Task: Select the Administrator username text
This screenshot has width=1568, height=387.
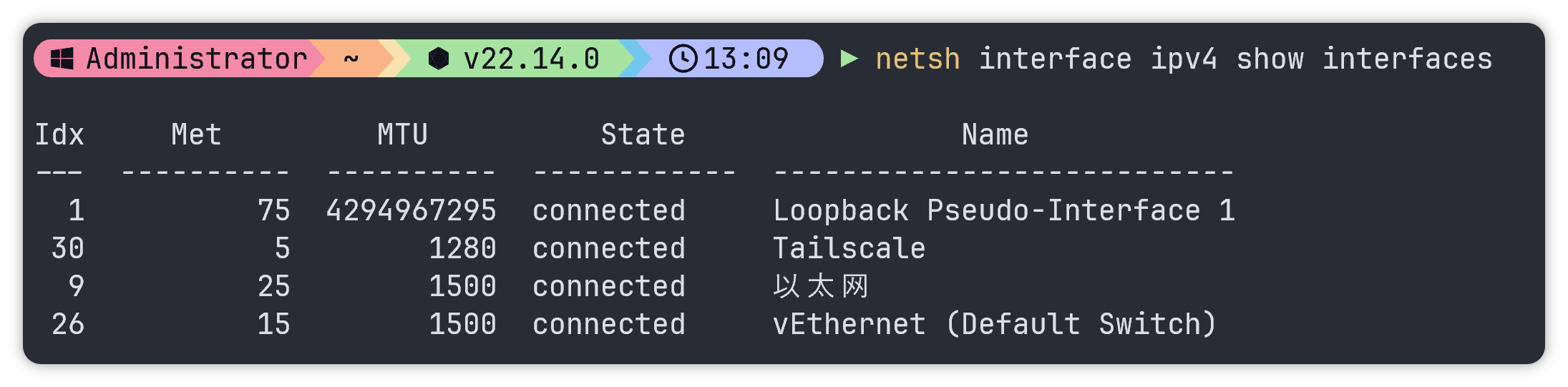Action: pos(197,59)
